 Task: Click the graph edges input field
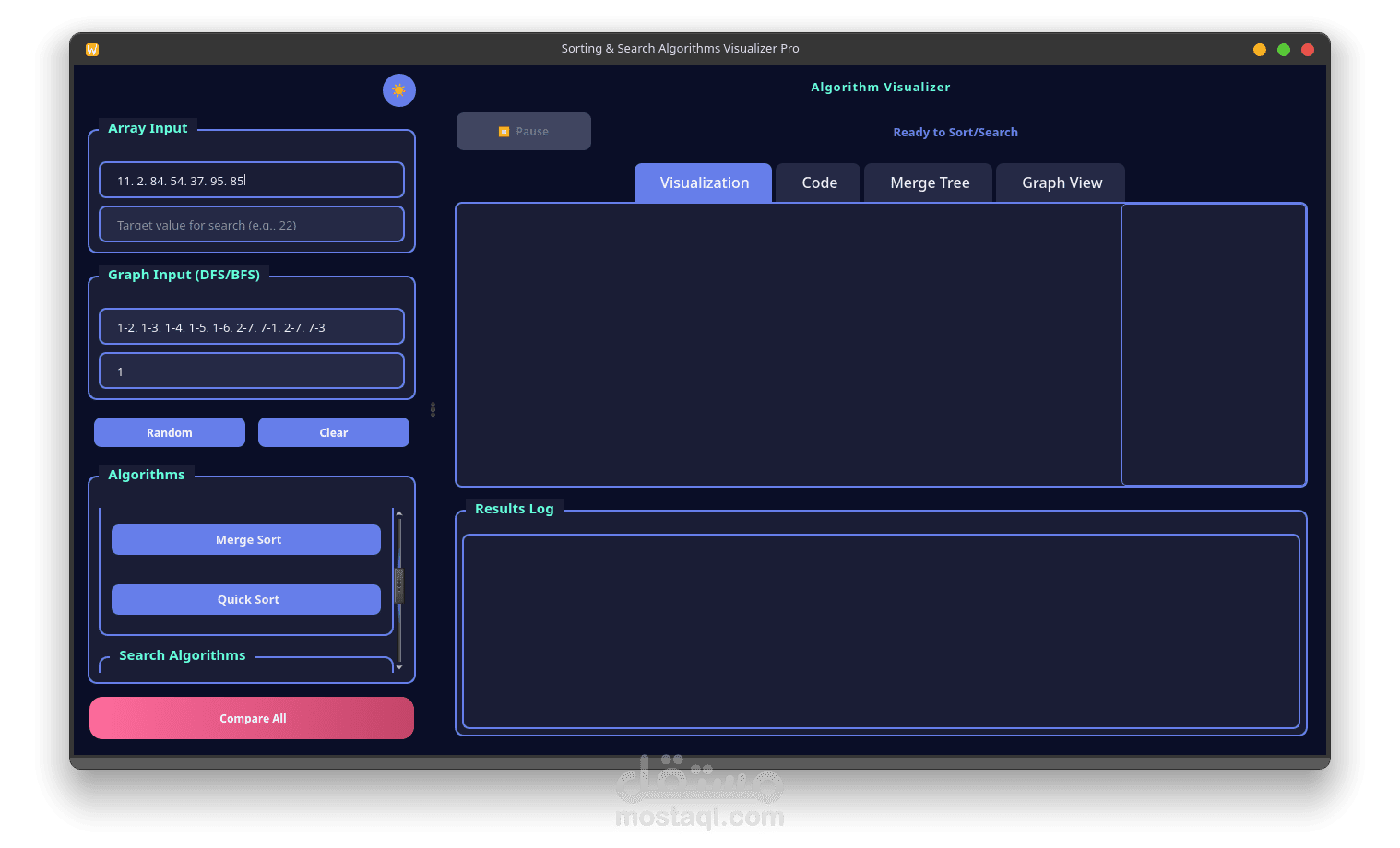point(252,326)
